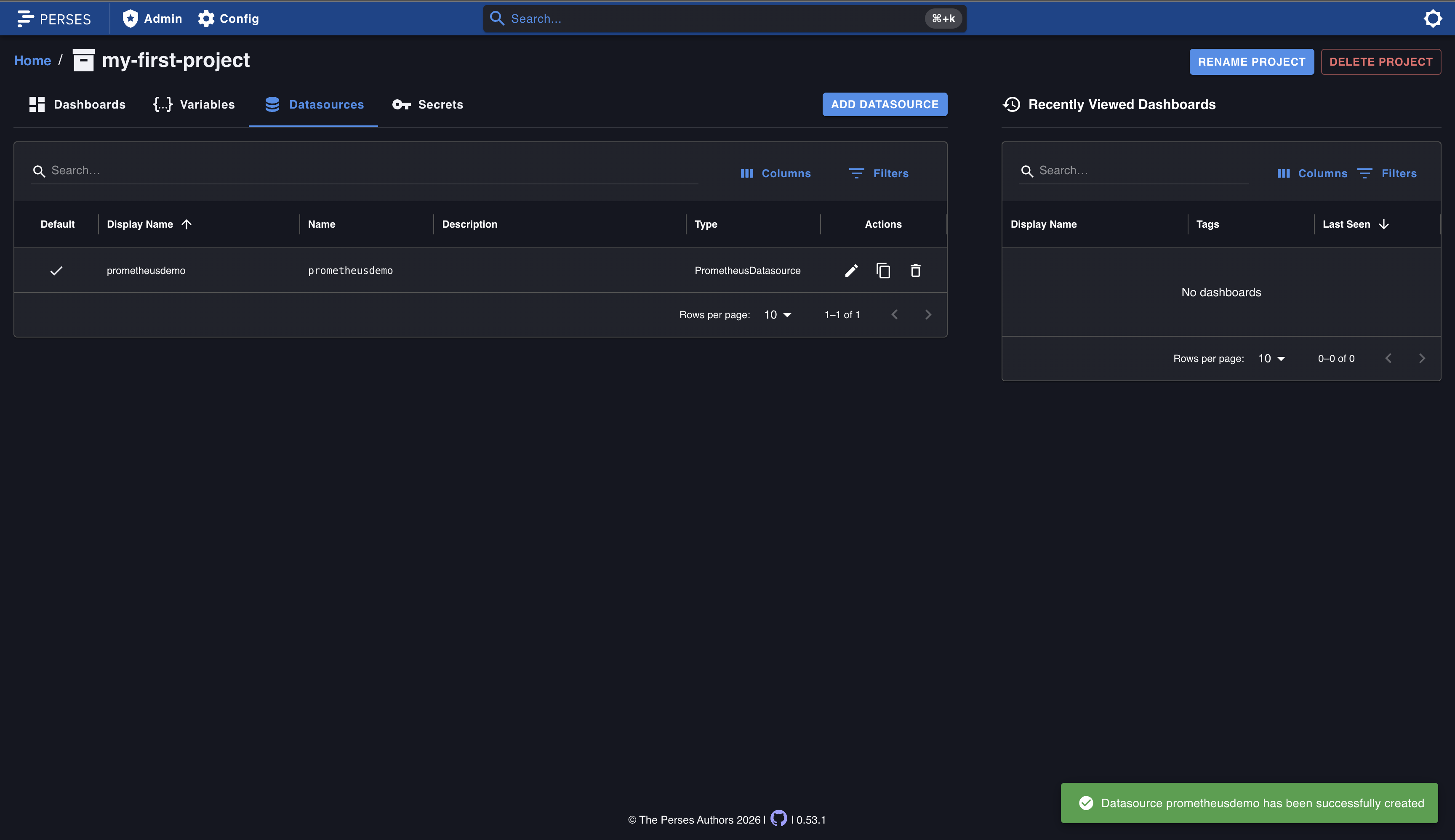Click the success checkmark in notification toast

(x=1086, y=803)
